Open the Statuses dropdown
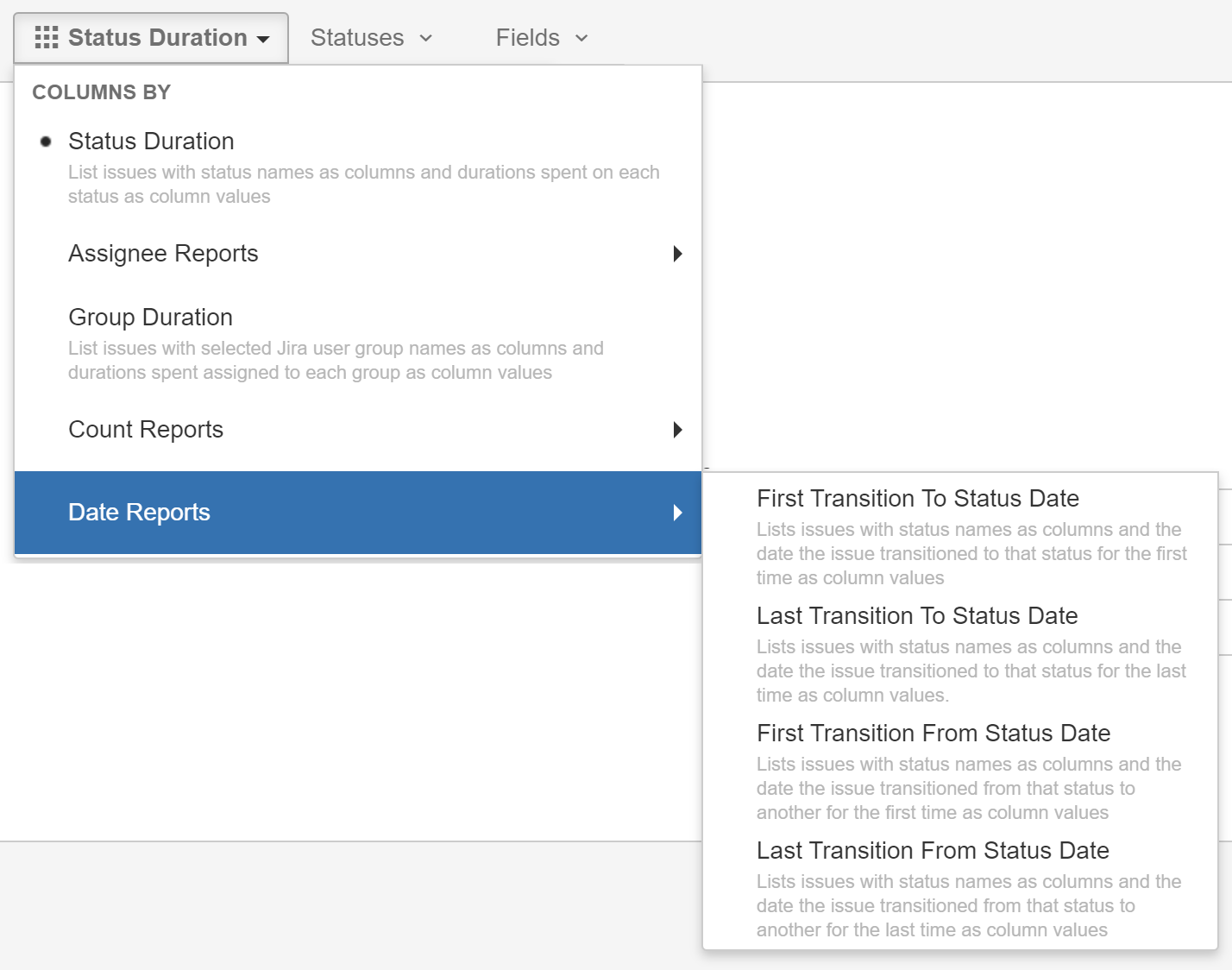This screenshot has width=1232, height=970. coord(371,38)
